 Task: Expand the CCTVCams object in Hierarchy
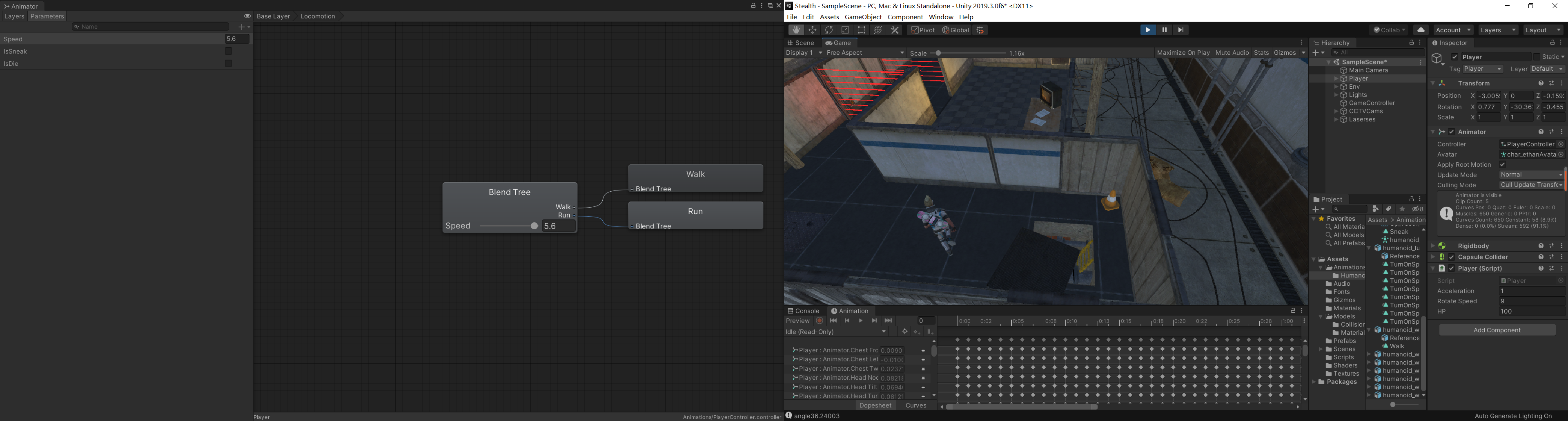1336,112
